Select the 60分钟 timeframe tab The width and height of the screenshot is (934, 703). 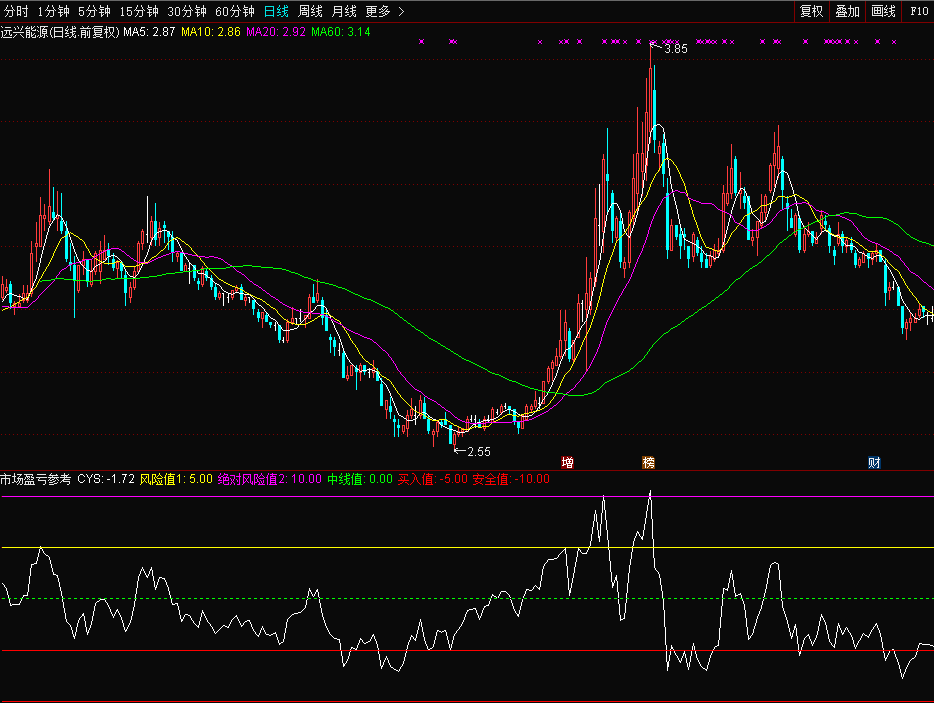[235, 11]
